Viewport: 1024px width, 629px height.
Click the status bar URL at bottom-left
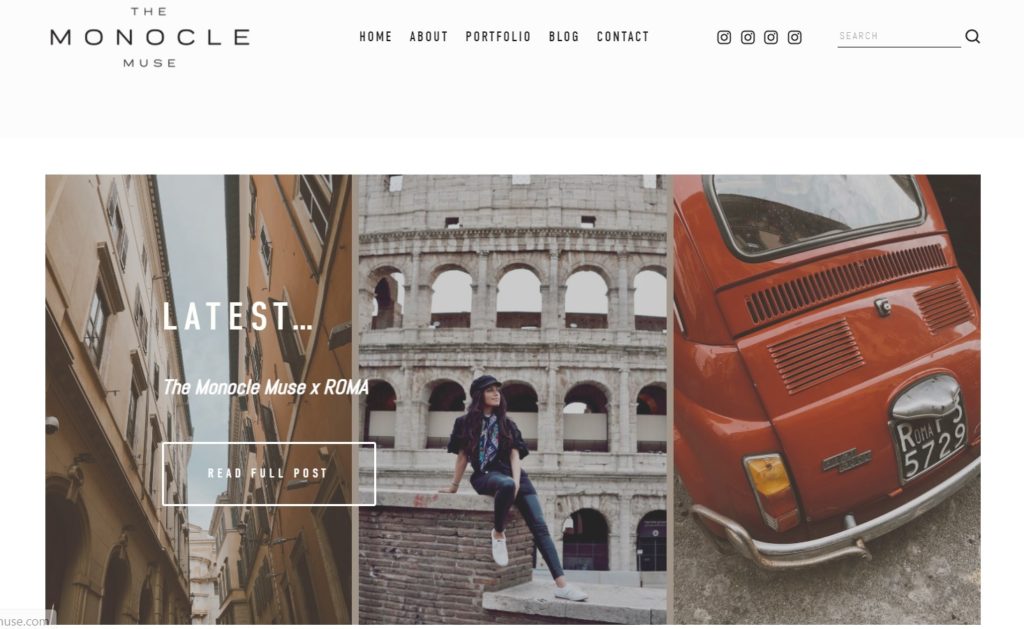pyautogui.click(x=24, y=621)
